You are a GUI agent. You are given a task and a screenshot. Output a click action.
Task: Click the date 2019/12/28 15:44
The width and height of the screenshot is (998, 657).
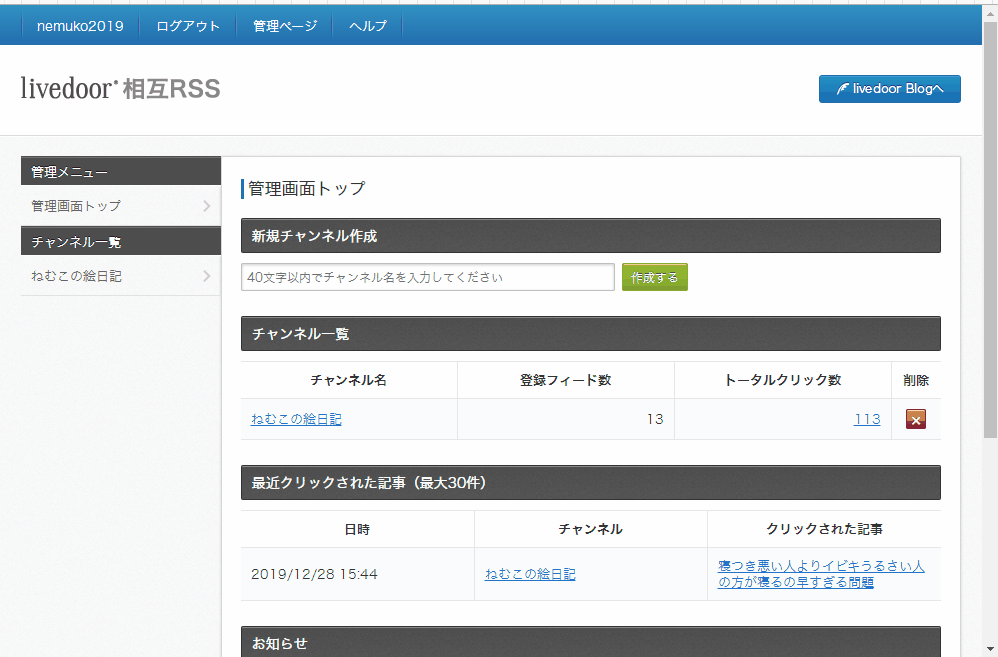click(314, 574)
